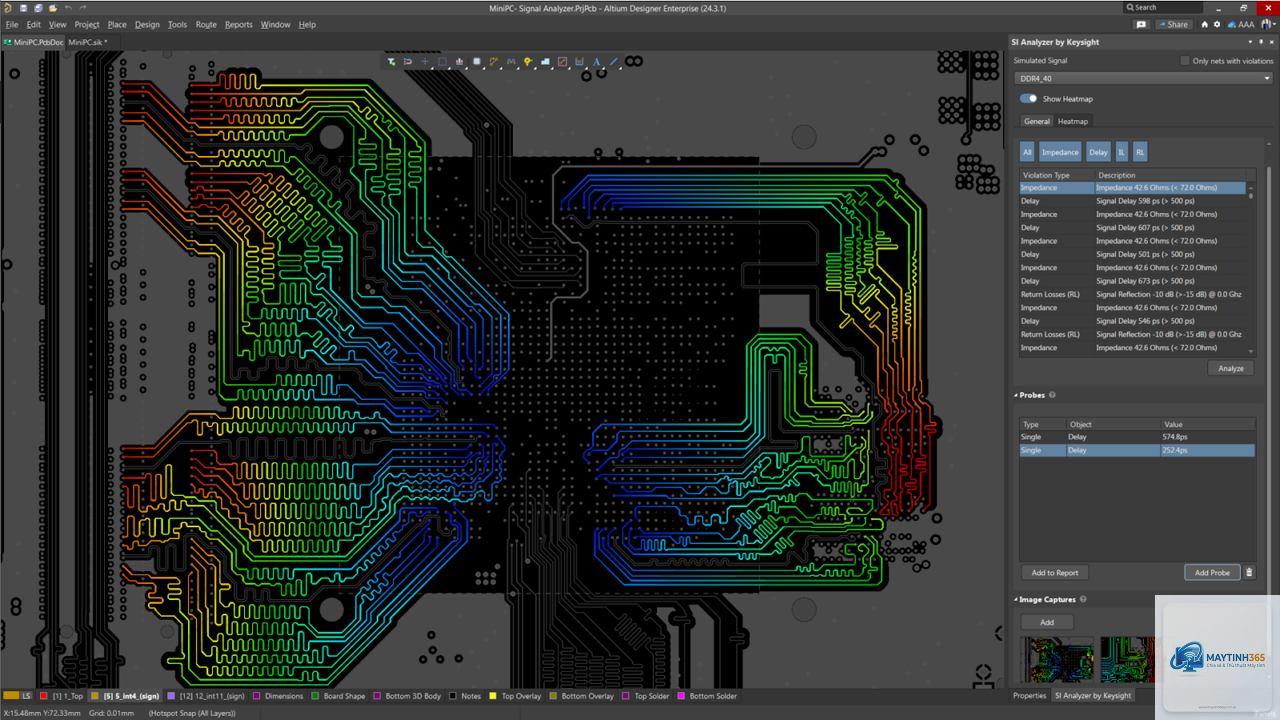Select the General tab
The image size is (1280, 720).
[x=1037, y=121]
